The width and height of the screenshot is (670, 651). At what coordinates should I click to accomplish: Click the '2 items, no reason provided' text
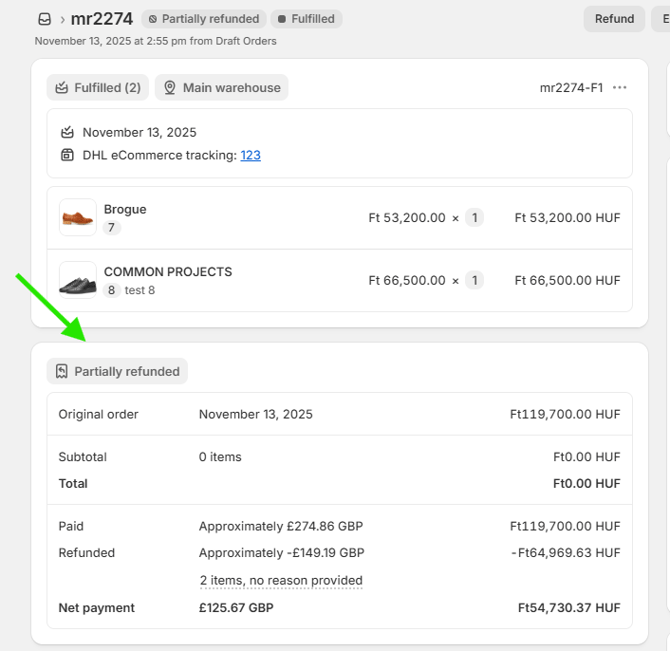click(281, 580)
